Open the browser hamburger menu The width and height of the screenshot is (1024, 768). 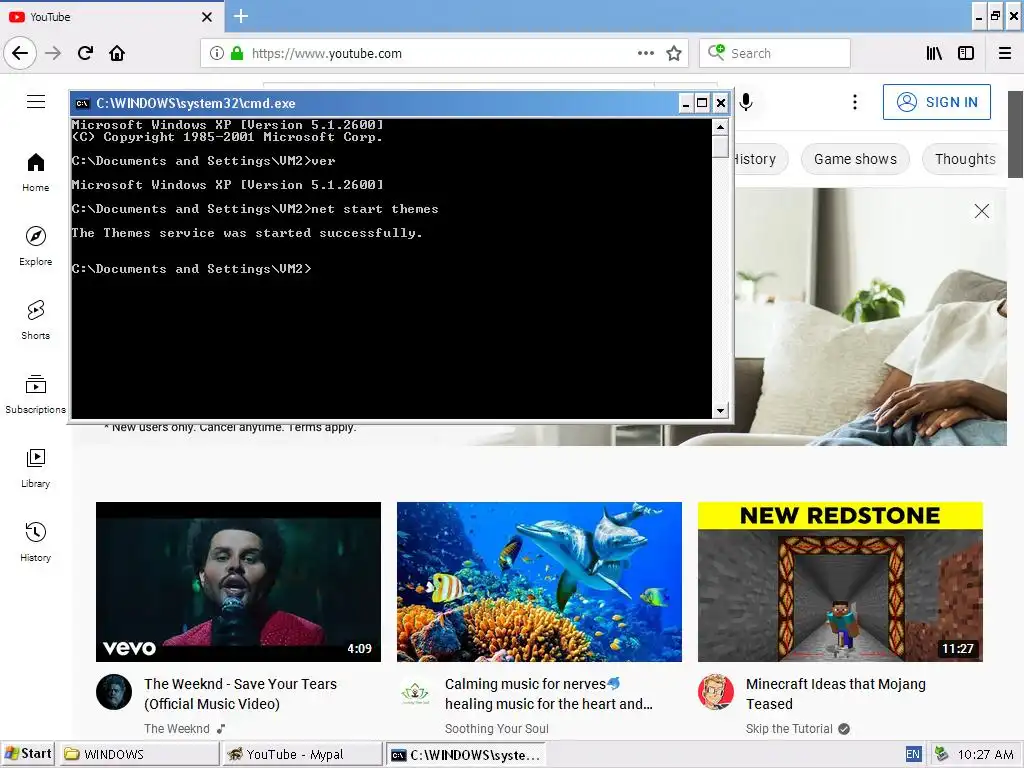click(1005, 53)
